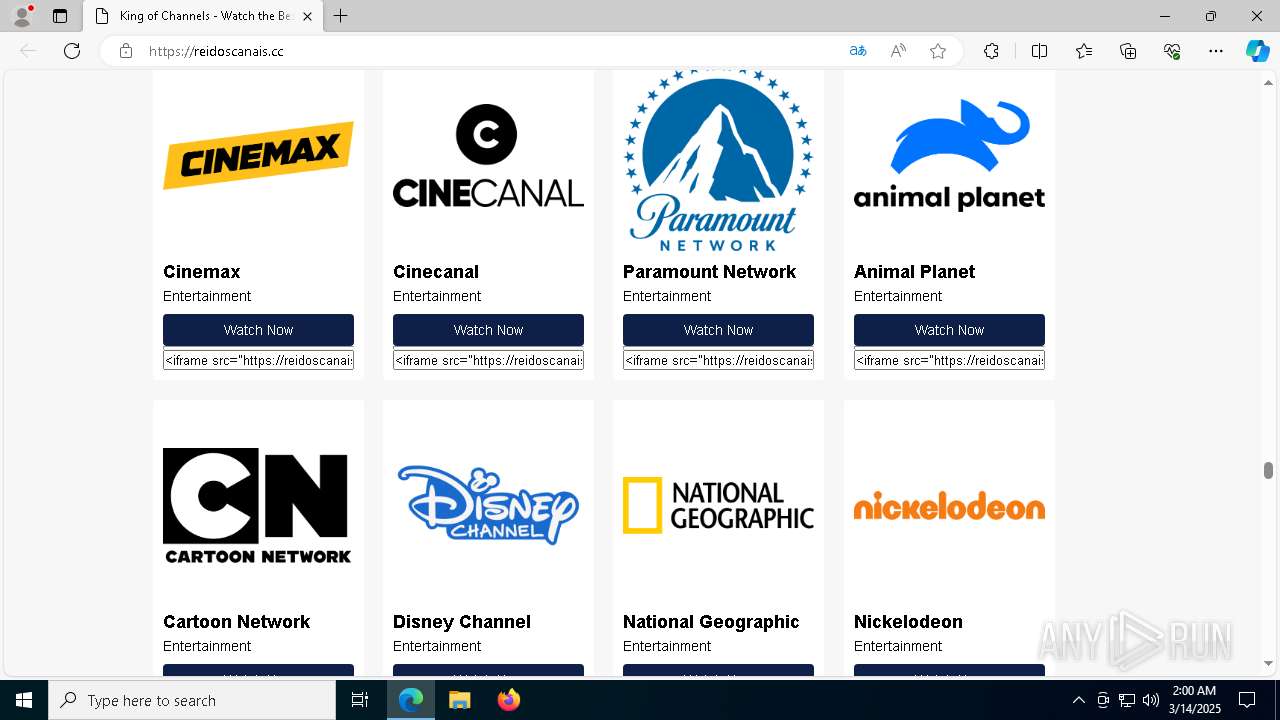Screen dimensions: 1280x720
Task: Open browser essentials heart icon
Action: [x=1172, y=51]
